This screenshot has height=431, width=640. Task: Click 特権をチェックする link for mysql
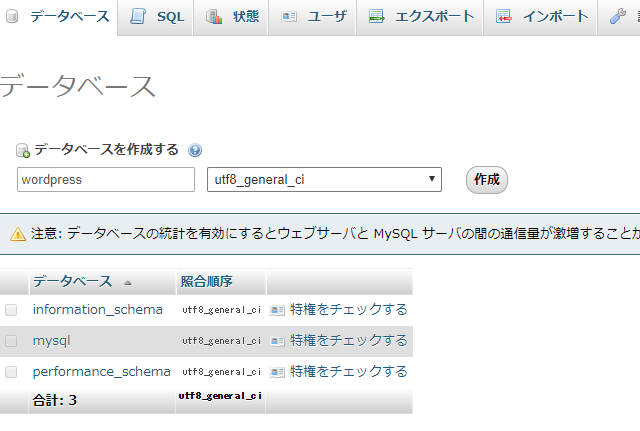click(348, 341)
